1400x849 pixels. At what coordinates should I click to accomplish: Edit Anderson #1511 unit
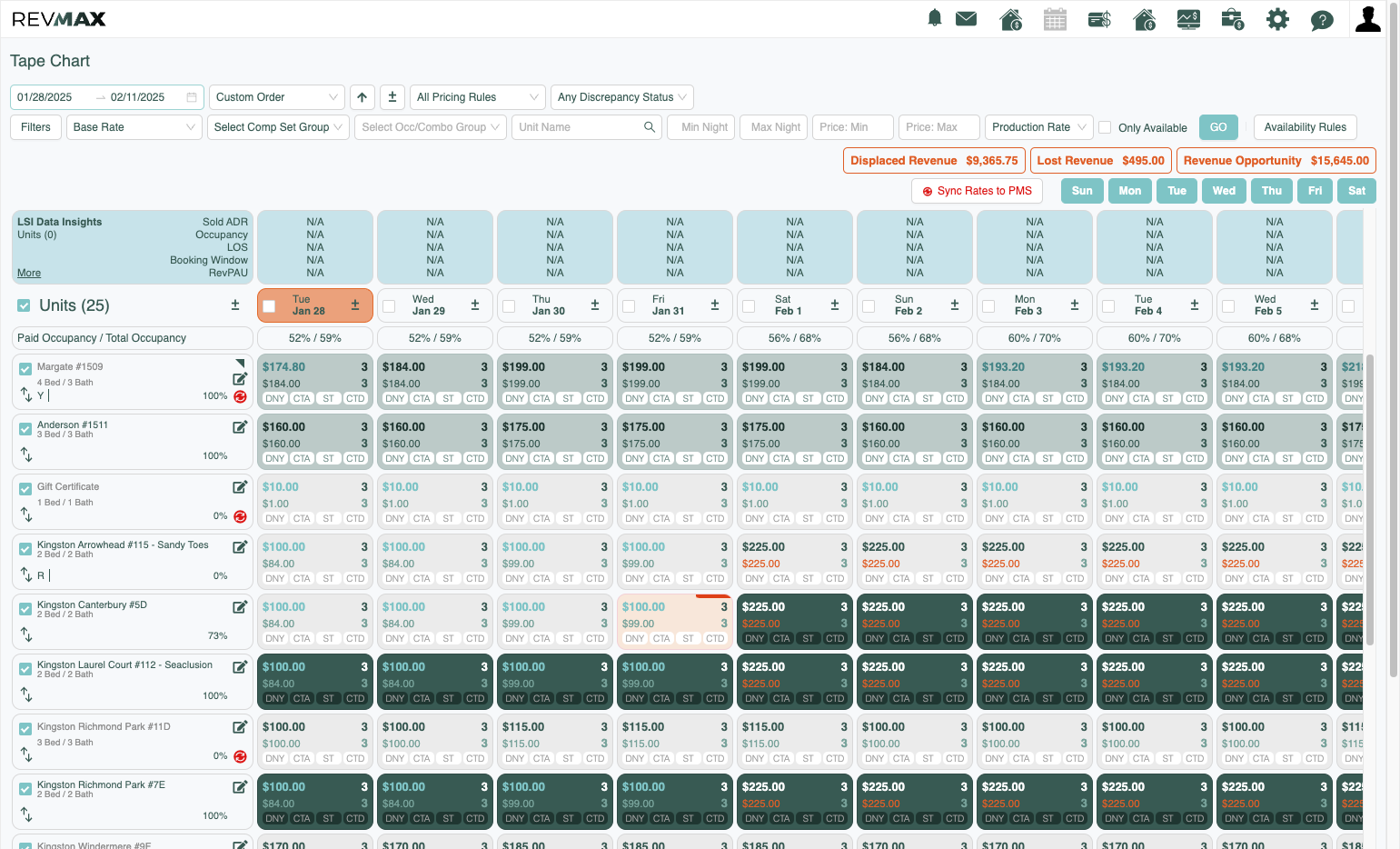[240, 426]
